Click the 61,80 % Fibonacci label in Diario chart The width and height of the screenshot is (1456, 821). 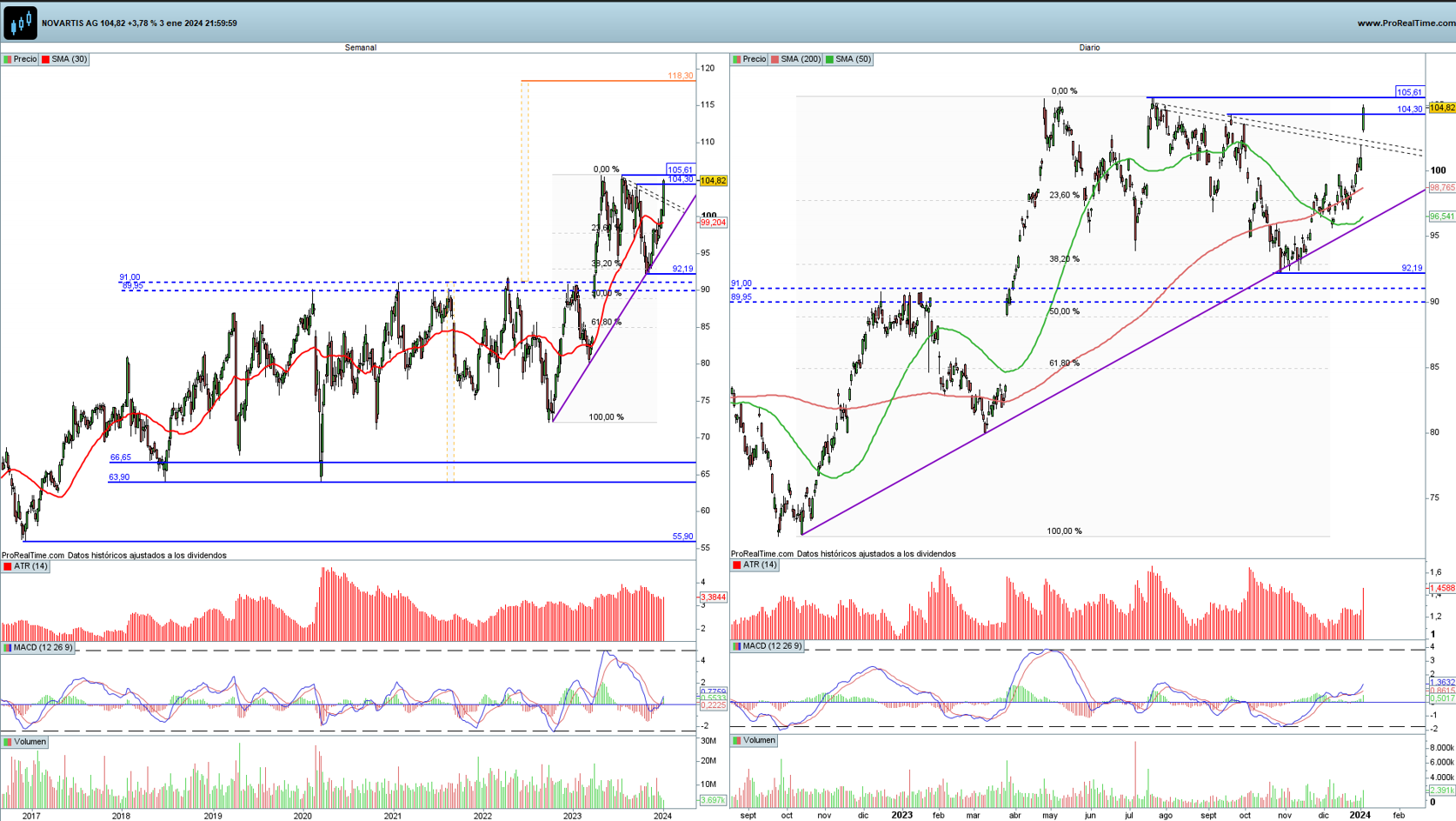click(1064, 364)
